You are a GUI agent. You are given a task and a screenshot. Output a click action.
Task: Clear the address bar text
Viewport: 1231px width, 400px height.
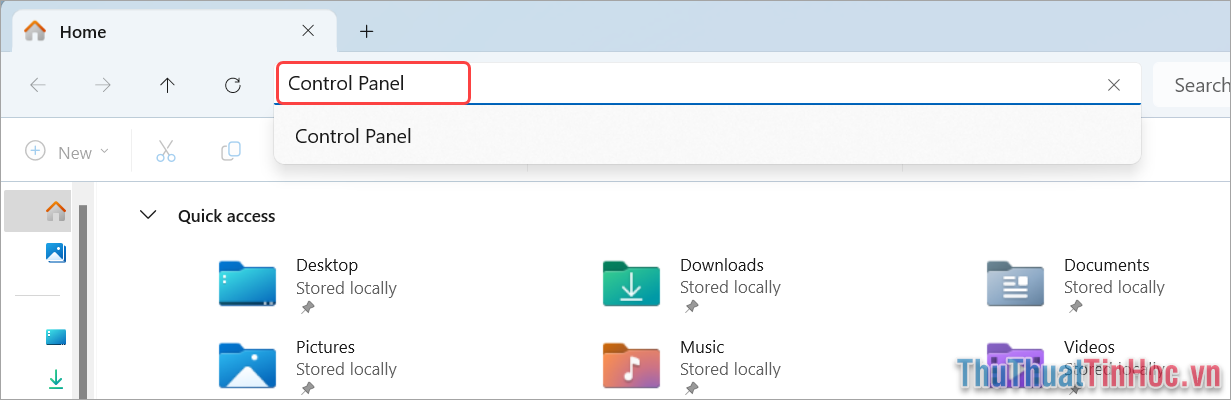click(1114, 85)
